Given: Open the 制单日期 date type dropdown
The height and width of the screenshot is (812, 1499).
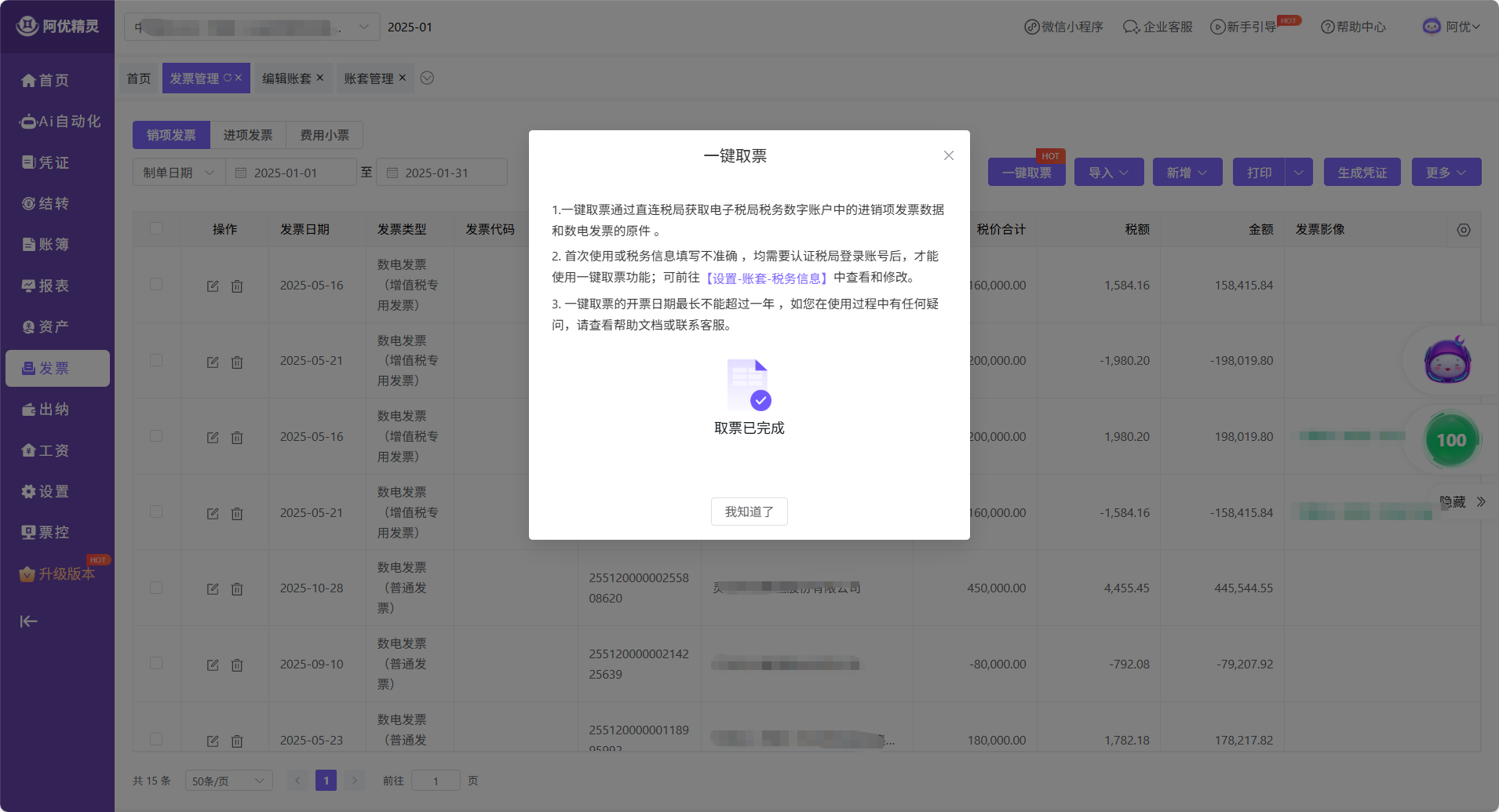Looking at the screenshot, I should tap(178, 173).
